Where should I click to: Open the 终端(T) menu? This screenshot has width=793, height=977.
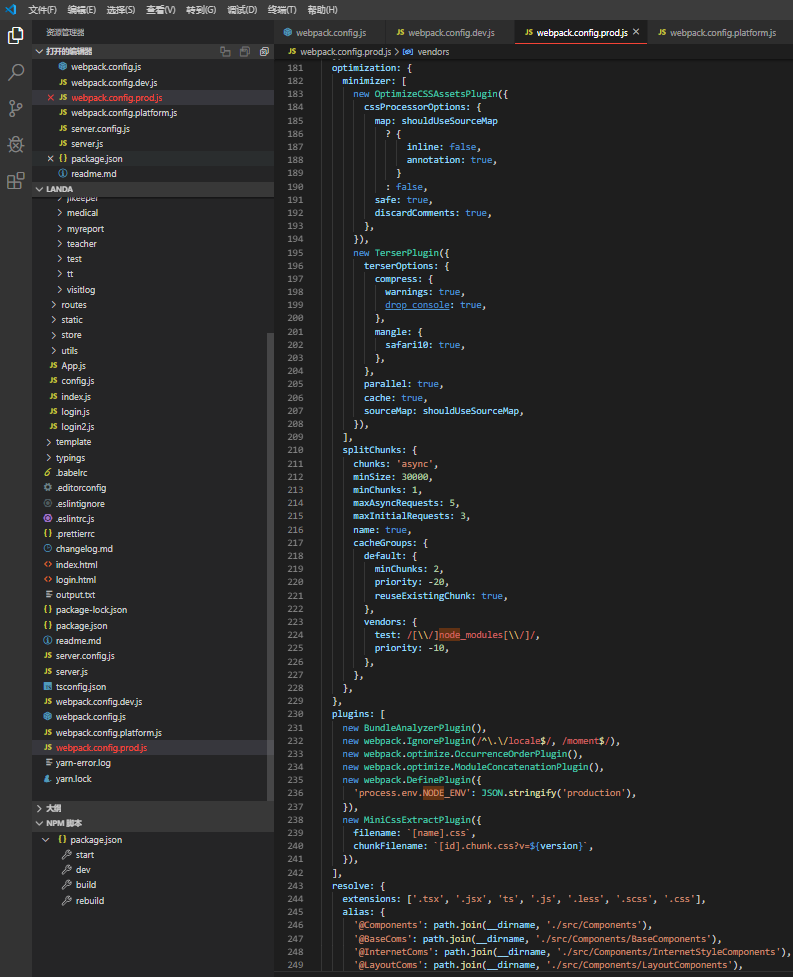[282, 9]
